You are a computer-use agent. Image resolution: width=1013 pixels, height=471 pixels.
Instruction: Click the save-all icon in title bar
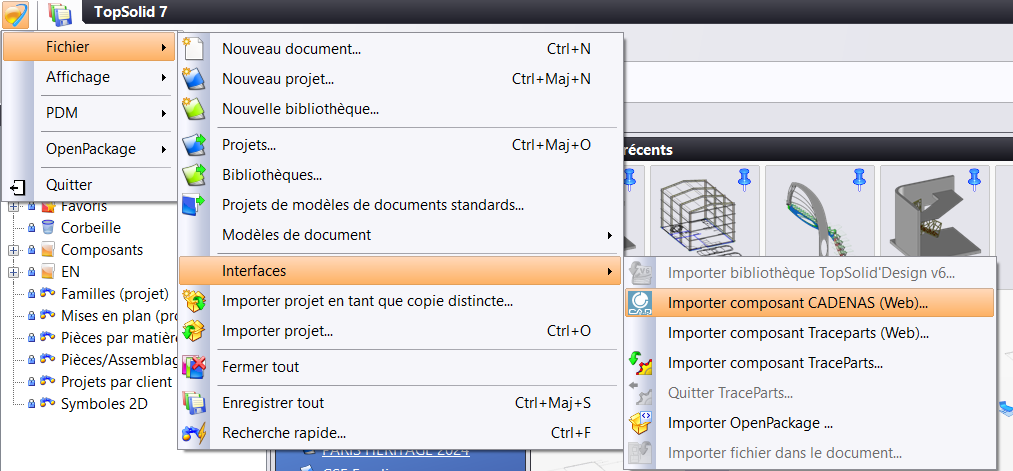tap(60, 14)
